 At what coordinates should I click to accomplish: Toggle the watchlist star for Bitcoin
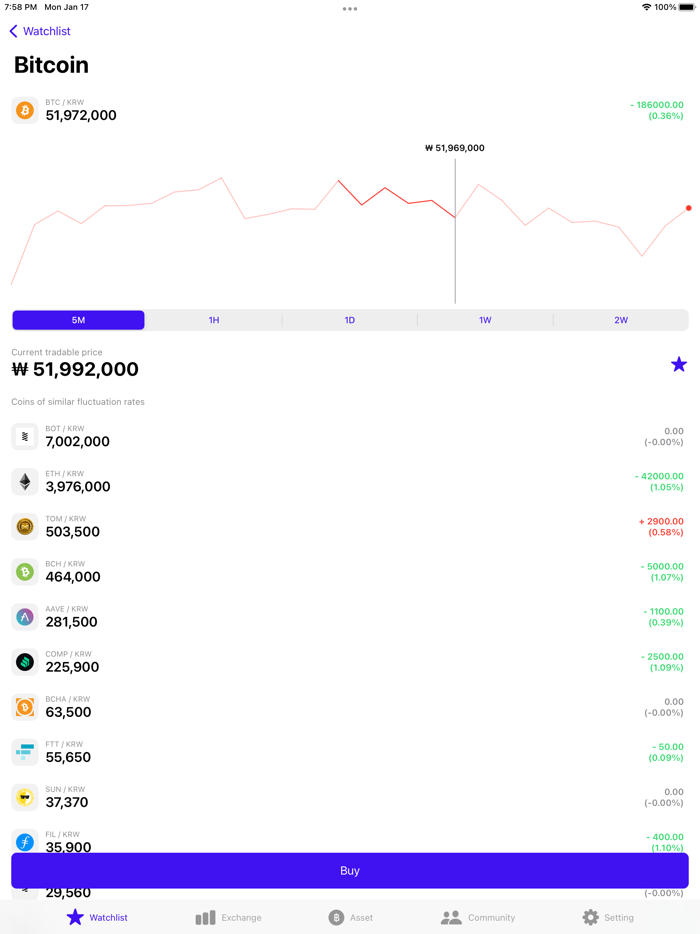[x=679, y=365]
